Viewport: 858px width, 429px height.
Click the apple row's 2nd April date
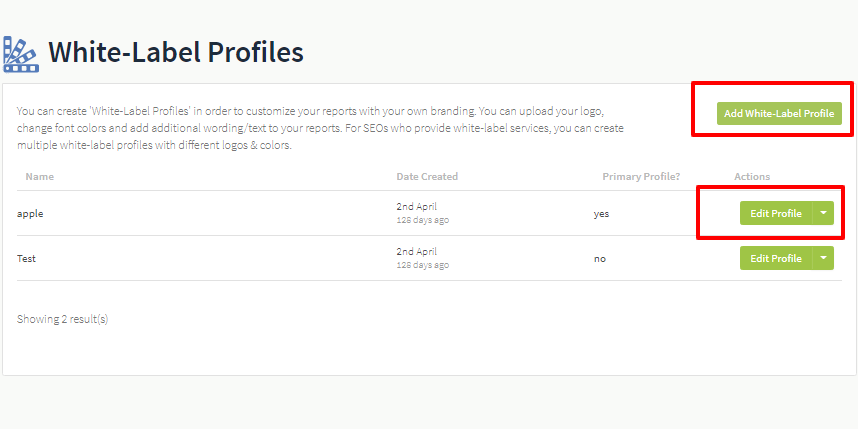pos(416,207)
